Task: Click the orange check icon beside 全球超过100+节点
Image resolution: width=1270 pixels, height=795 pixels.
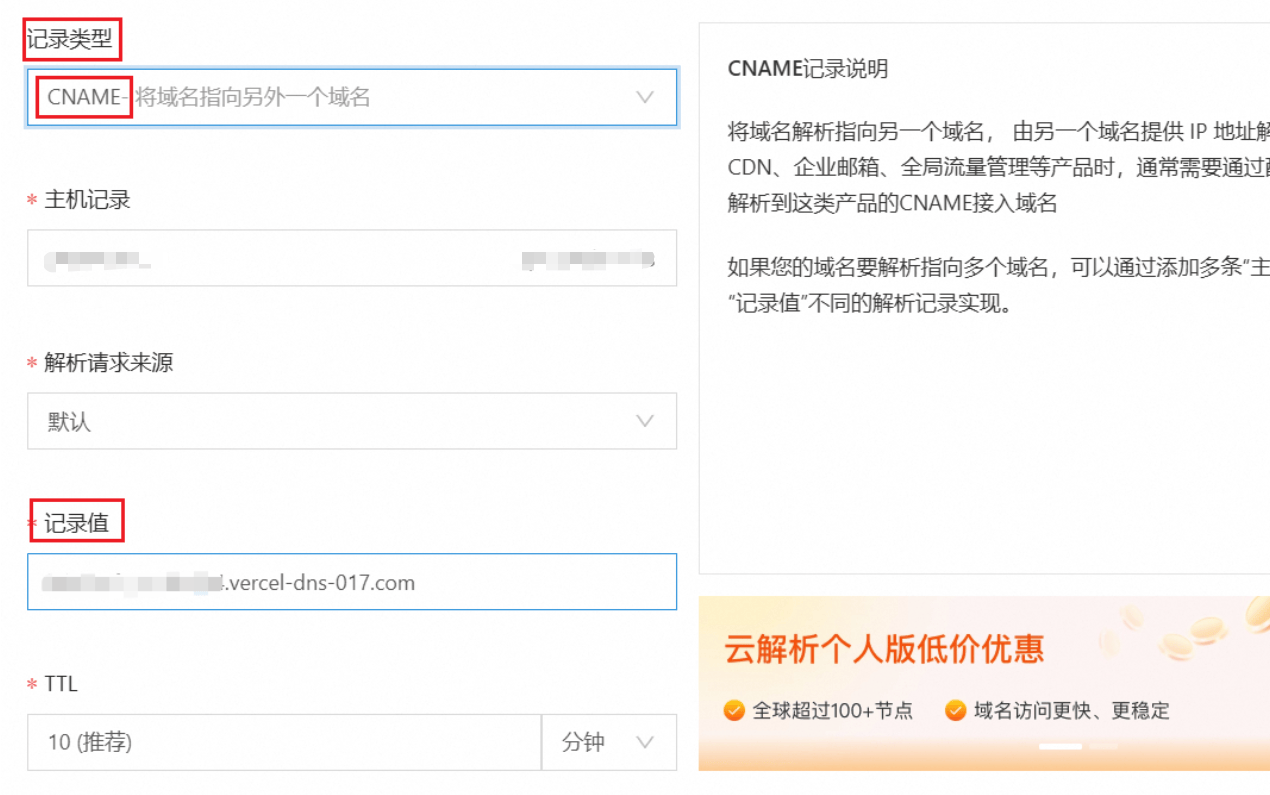Action: coord(735,711)
